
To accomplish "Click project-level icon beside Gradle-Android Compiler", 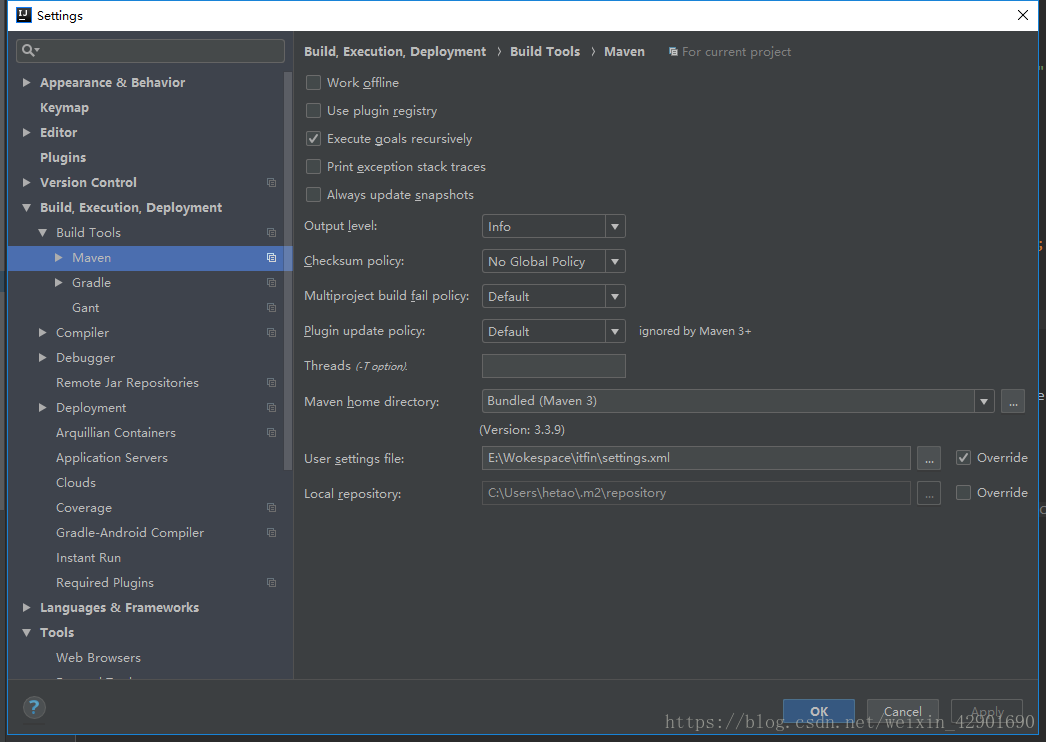I will pos(272,532).
